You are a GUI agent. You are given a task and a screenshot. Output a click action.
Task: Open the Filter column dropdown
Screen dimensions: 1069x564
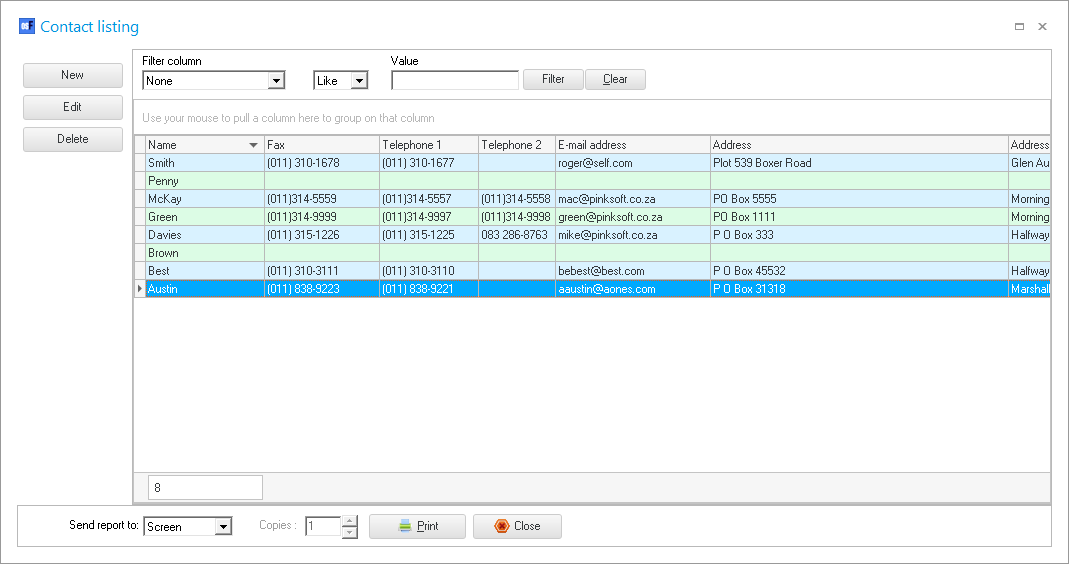(276, 81)
